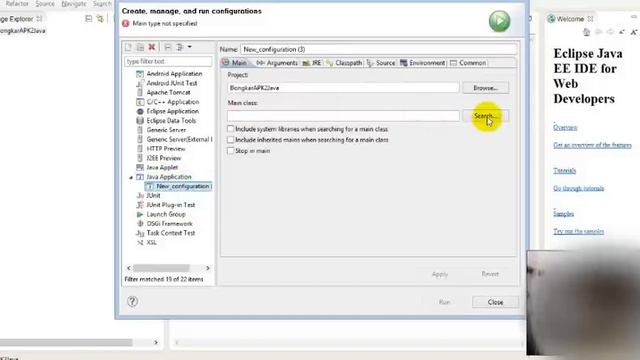Switch to the Environment tab

422,63
